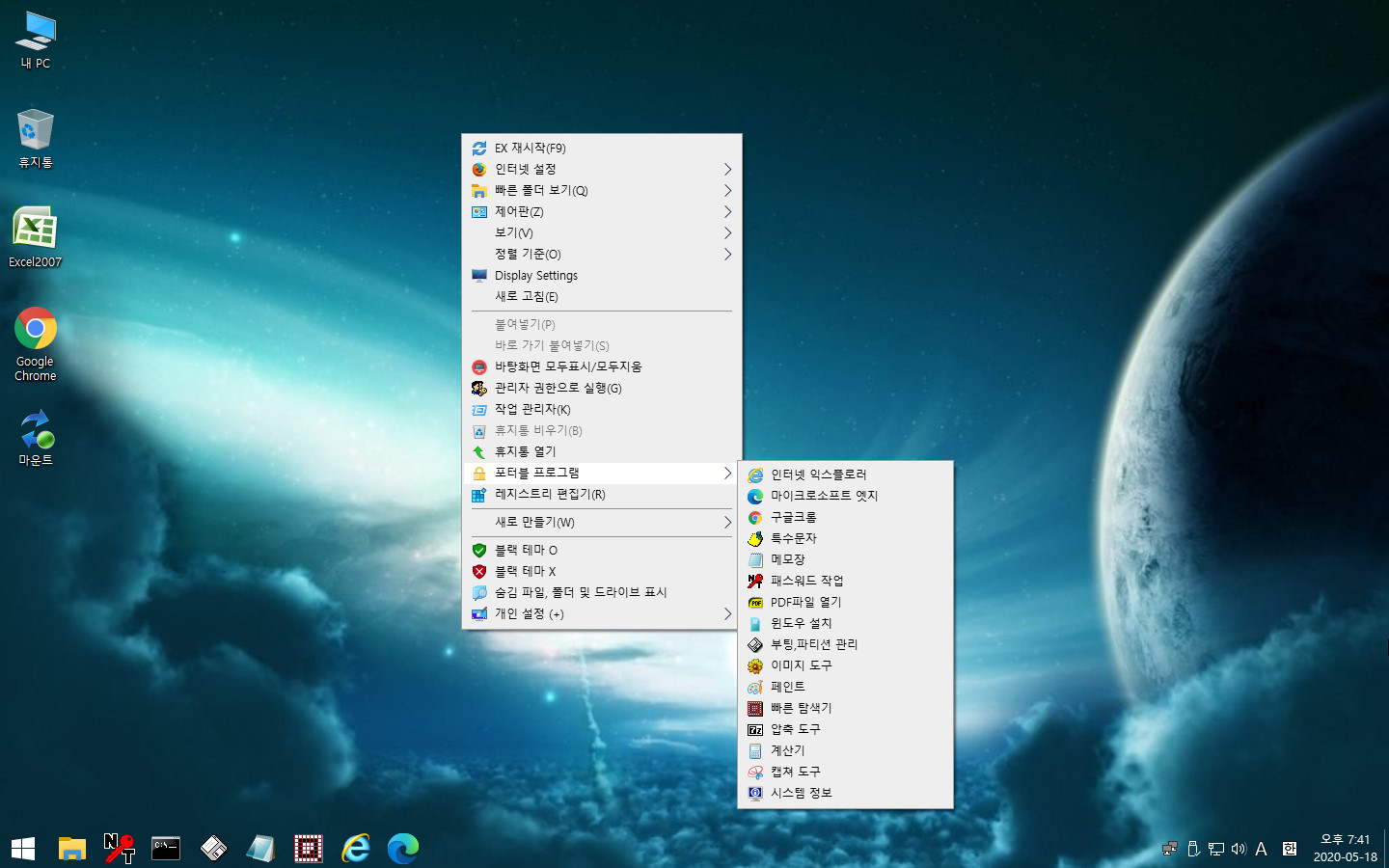
Task: Launch 마이크로소프트 엣지 from submenu
Action: tap(845, 496)
